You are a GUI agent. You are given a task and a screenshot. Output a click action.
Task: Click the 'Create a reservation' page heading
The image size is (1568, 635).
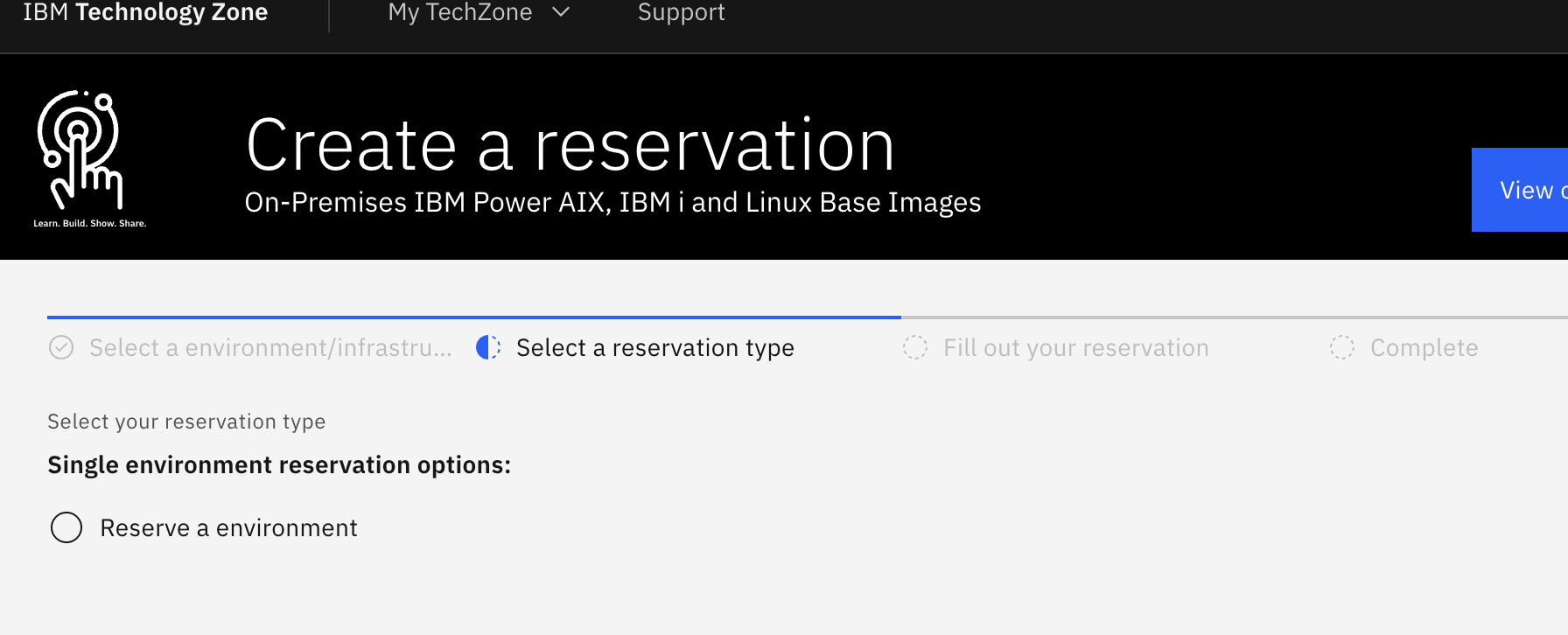click(x=570, y=145)
